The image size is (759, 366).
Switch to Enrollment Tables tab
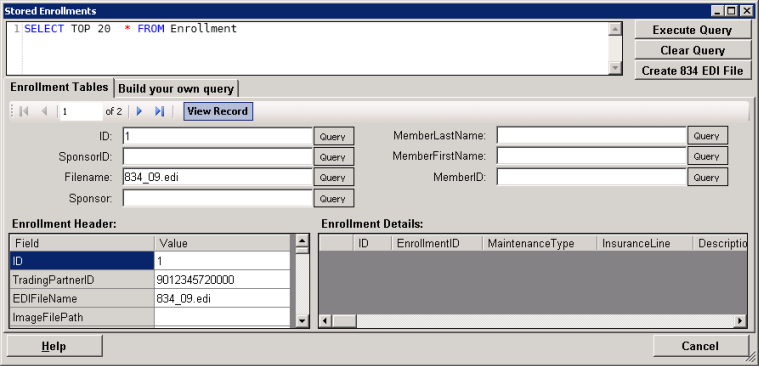coord(59,87)
